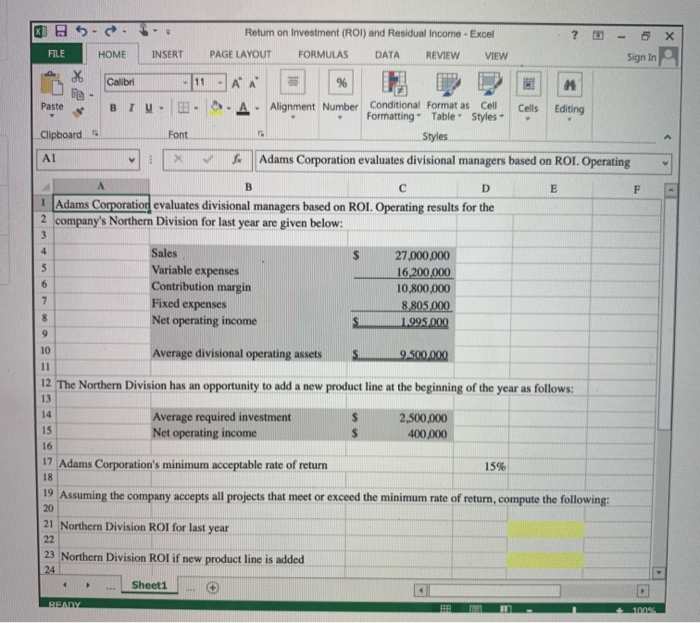Select yellow cell for ROI with new product
Viewport: 700px width, 623px height.
click(546, 560)
